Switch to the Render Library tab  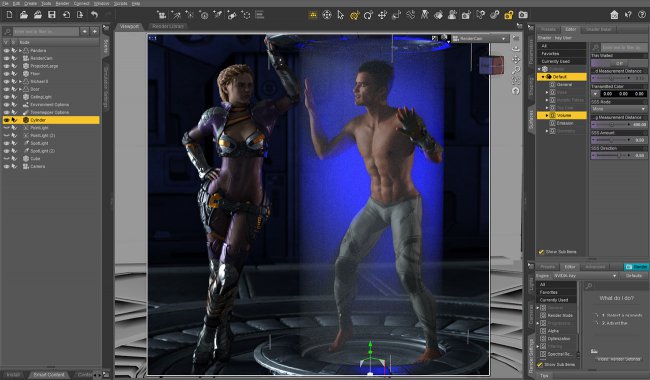point(167,26)
